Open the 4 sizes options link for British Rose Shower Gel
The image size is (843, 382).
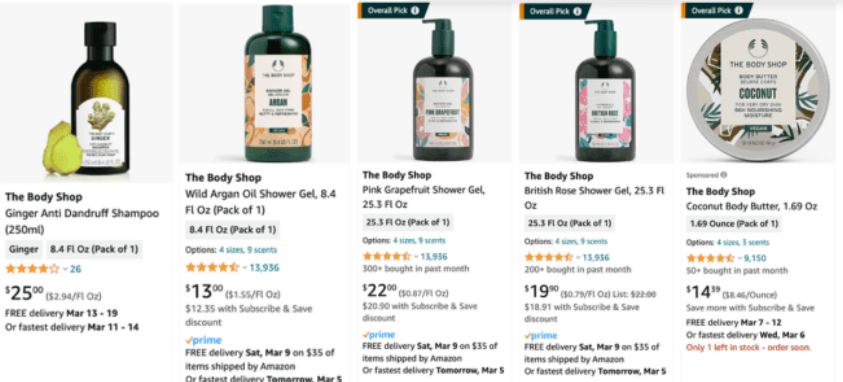coord(567,241)
